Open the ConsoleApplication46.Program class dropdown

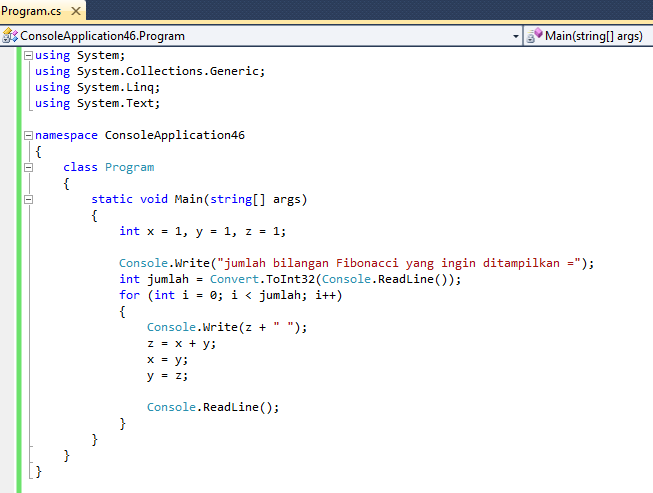[516, 36]
